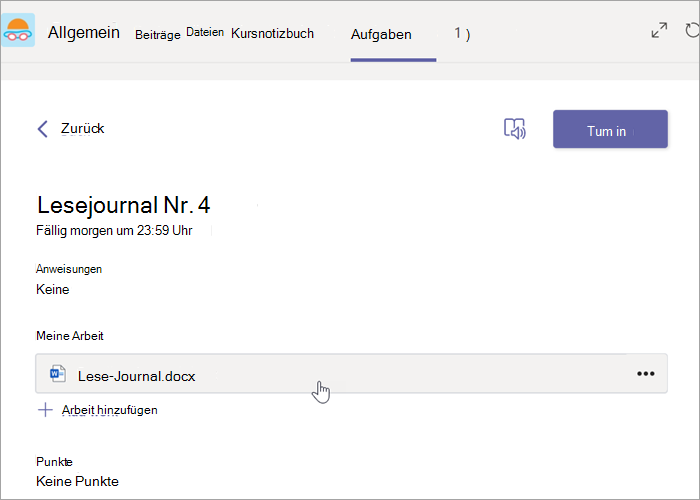Click the Keine Punkte text
The image size is (700, 500).
pyautogui.click(x=77, y=481)
